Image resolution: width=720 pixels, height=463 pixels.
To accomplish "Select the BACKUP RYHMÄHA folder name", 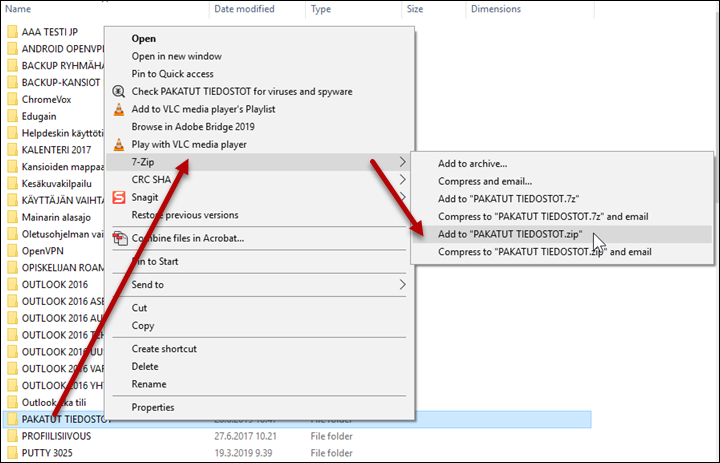I will 63,66.
